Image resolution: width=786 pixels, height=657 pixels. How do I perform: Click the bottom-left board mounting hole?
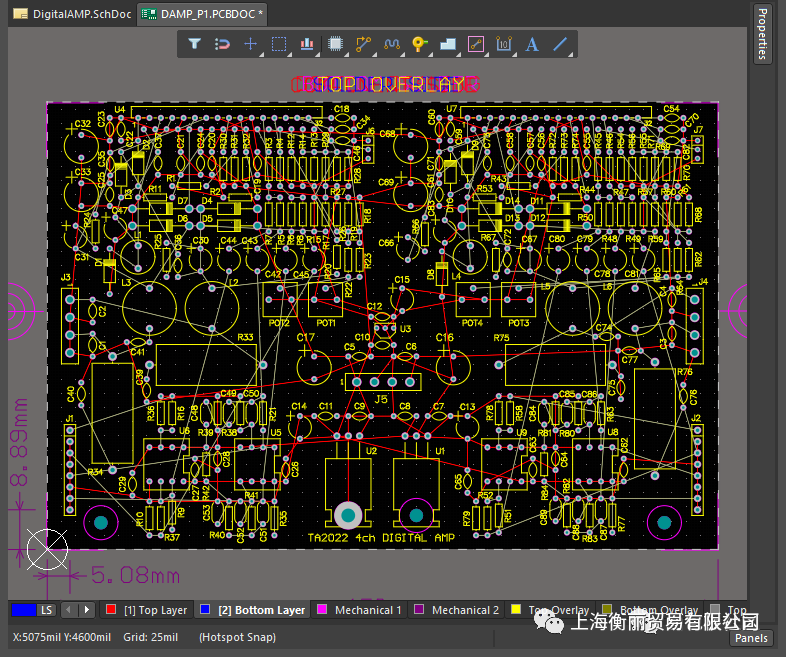(101, 523)
